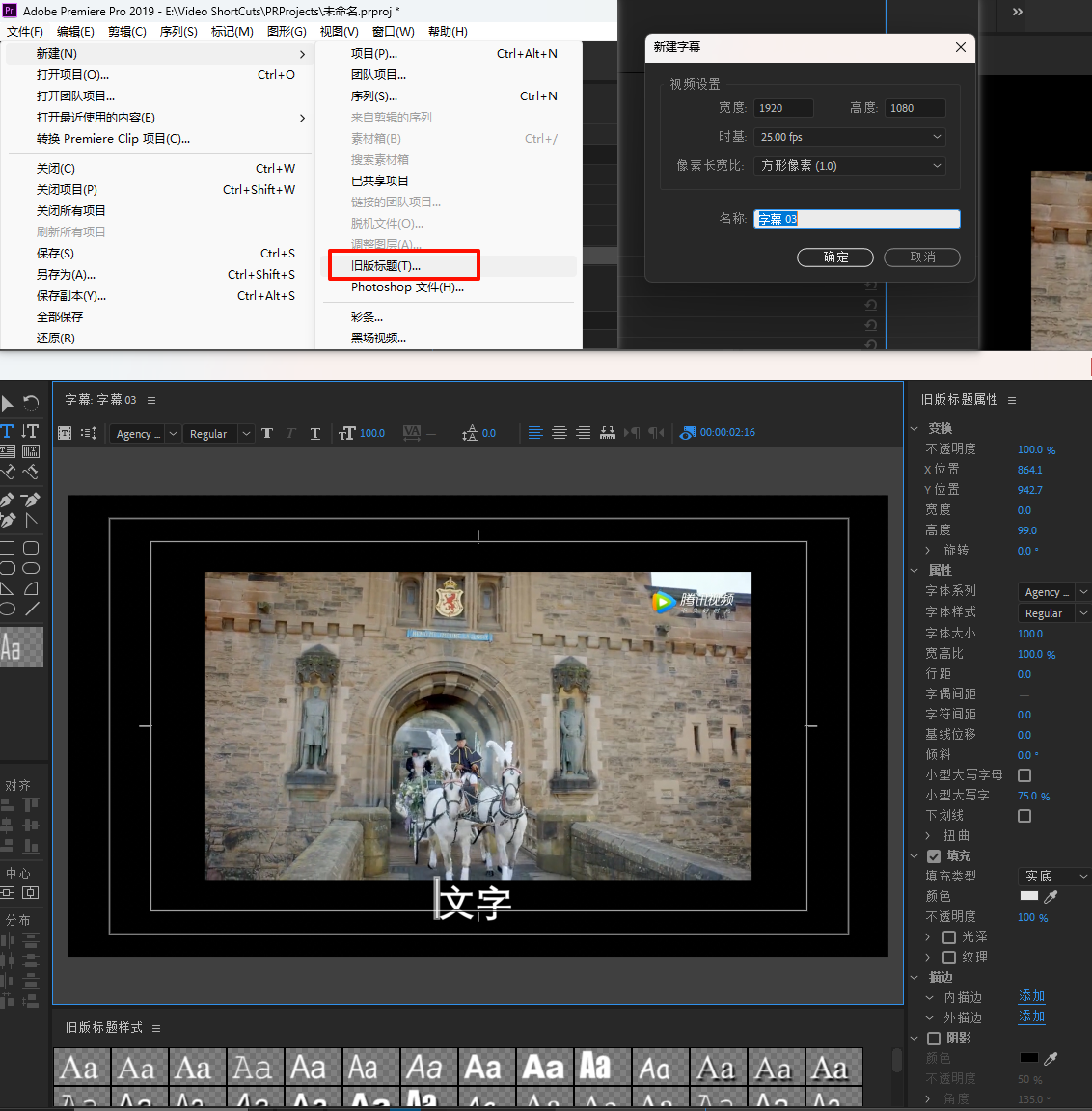This screenshot has width=1092, height=1111.
Task: Collapse the 变换 transform section
Action: pos(915,428)
